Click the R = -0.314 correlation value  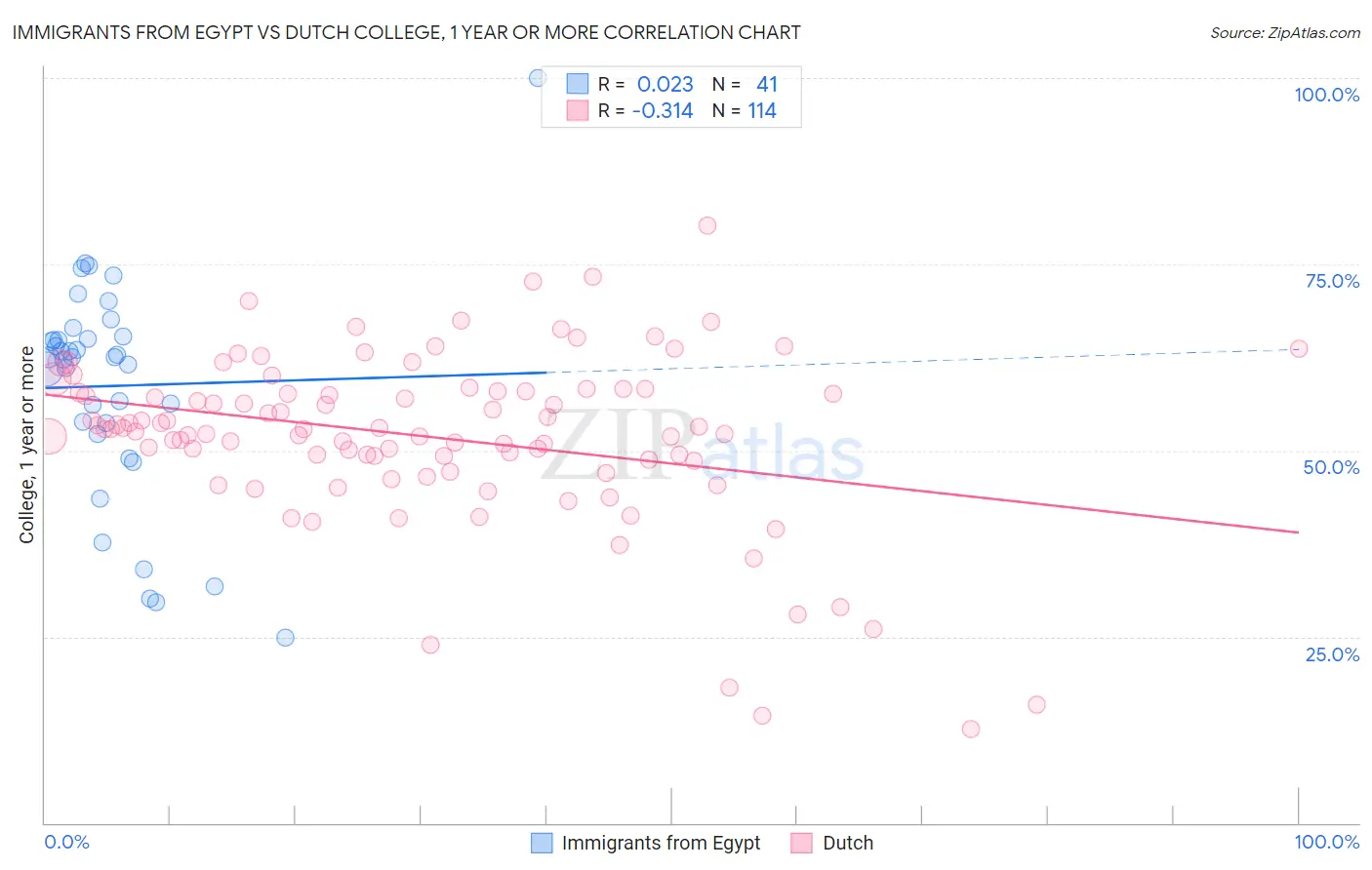click(646, 110)
